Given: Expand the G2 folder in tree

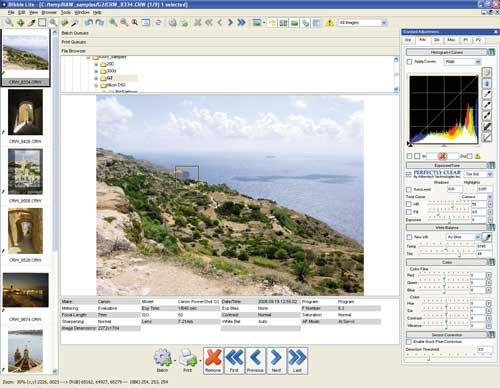Looking at the screenshot, I should coord(96,78).
